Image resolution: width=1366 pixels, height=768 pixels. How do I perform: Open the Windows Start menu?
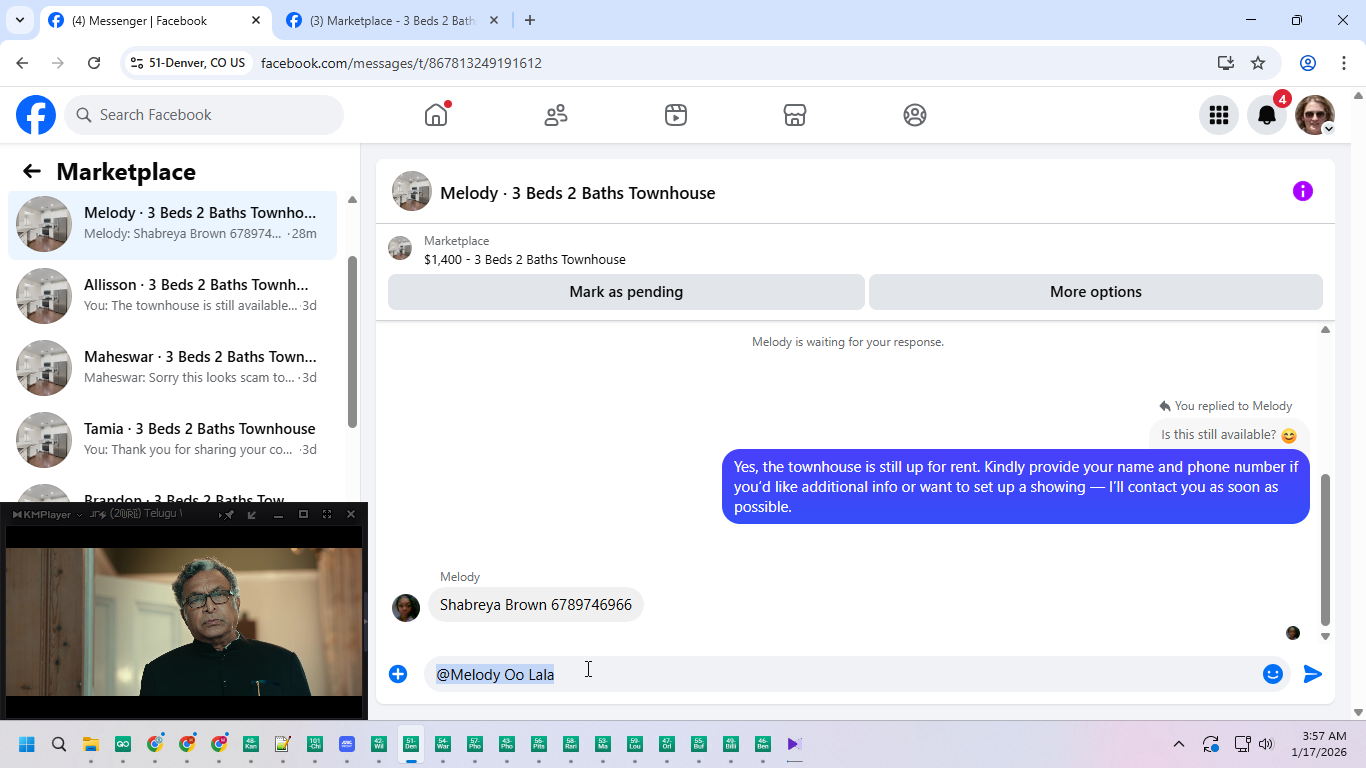(27, 744)
